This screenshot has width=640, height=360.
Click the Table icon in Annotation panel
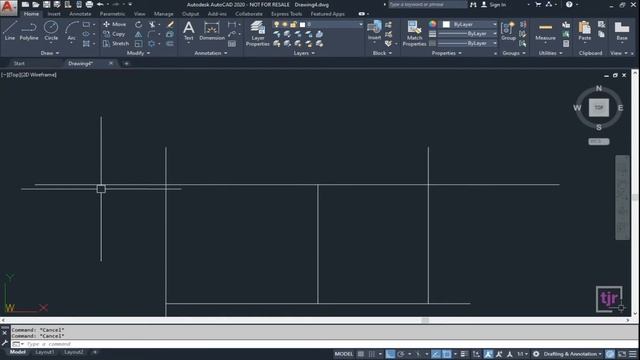tap(232, 44)
